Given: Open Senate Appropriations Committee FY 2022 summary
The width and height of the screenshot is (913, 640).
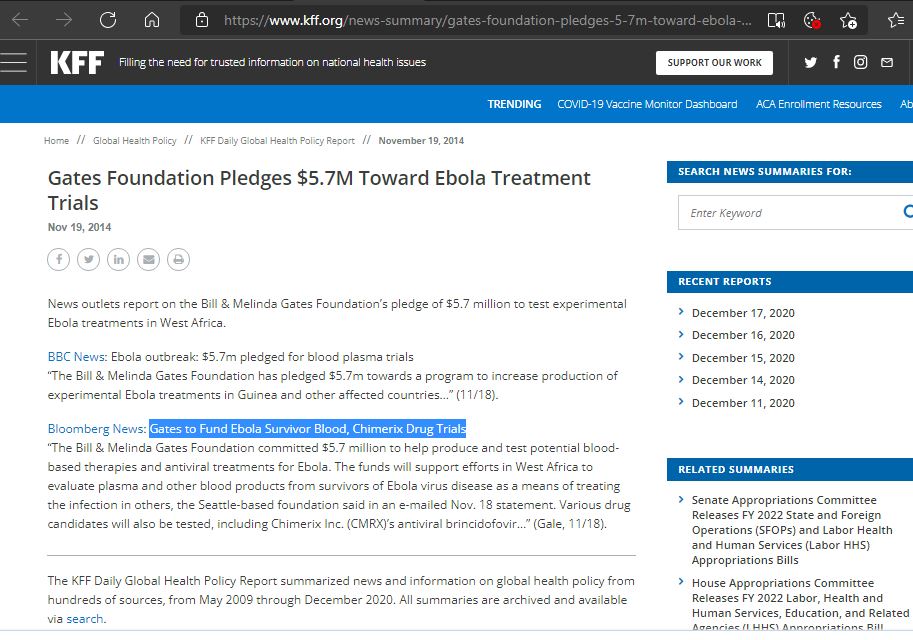Looking at the screenshot, I should click(792, 530).
